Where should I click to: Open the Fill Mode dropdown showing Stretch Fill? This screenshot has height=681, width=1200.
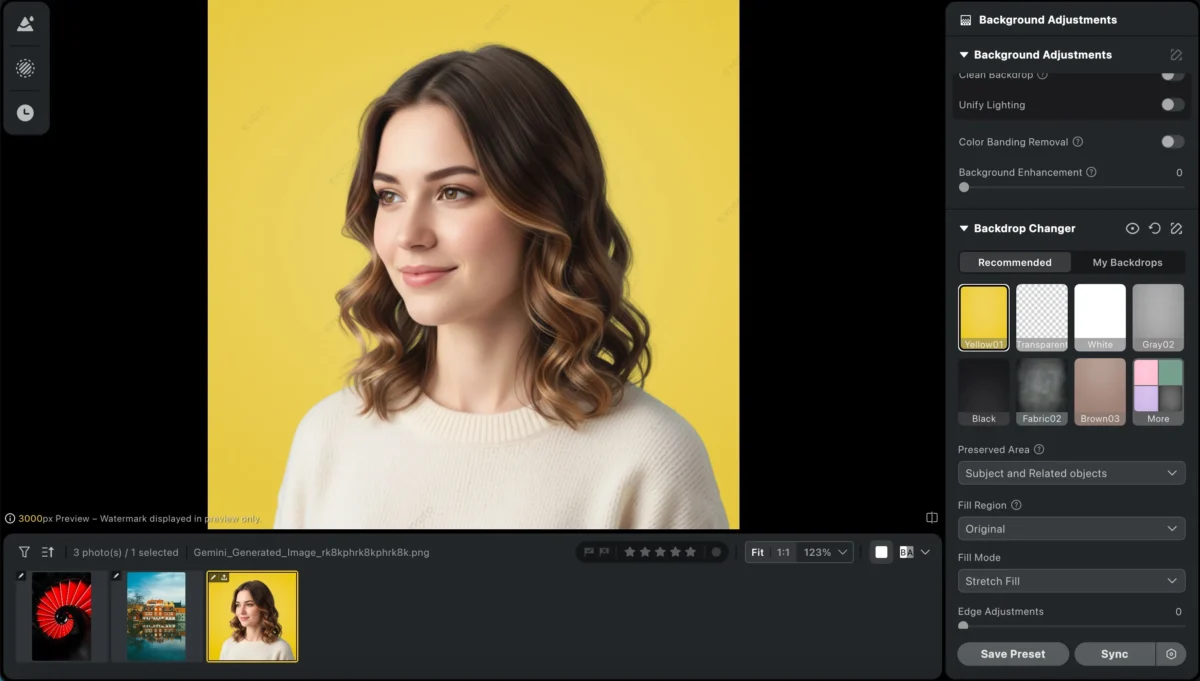pyautogui.click(x=1071, y=580)
